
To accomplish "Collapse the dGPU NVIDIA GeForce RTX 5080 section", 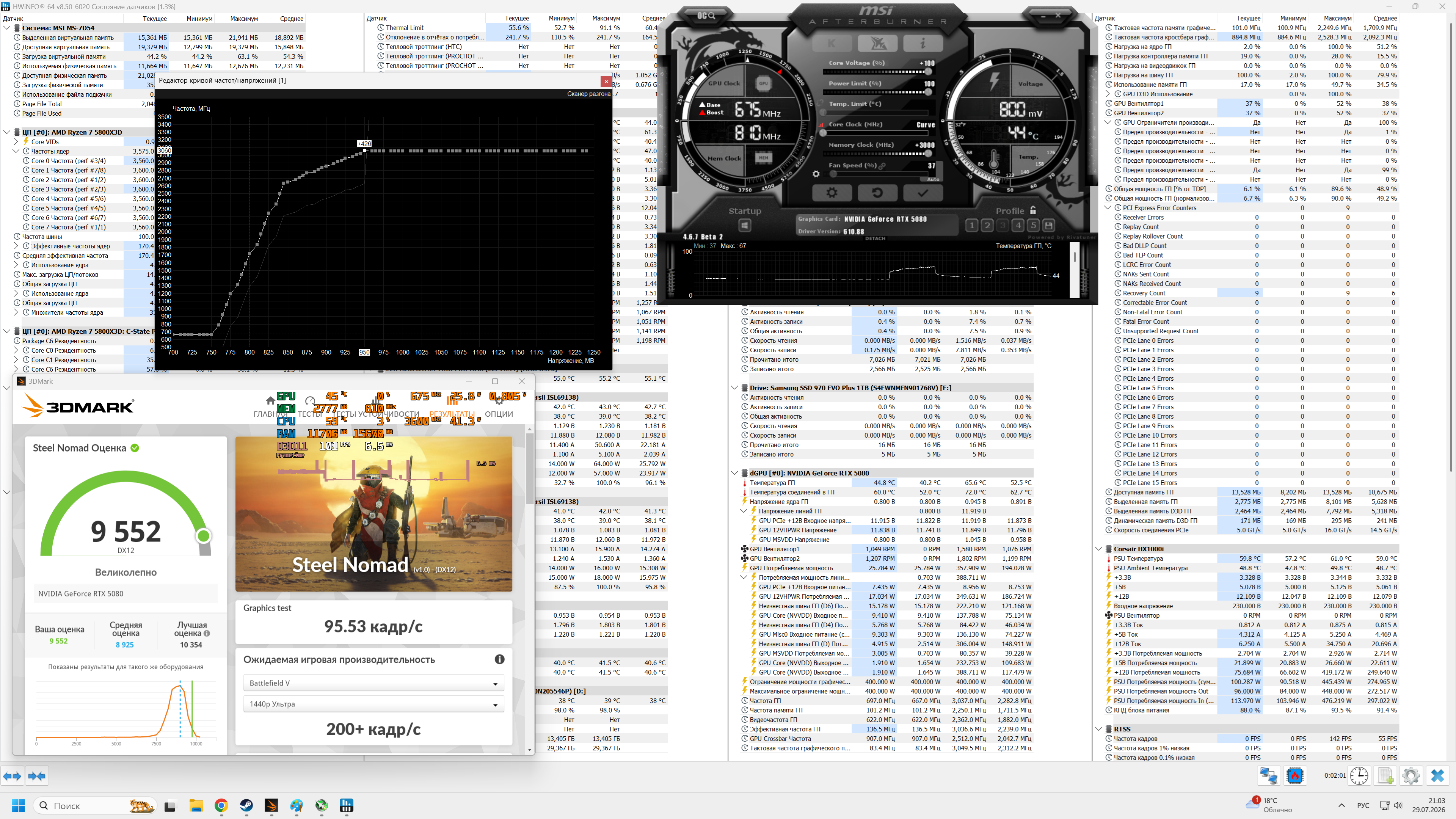I will pyautogui.click(x=735, y=473).
